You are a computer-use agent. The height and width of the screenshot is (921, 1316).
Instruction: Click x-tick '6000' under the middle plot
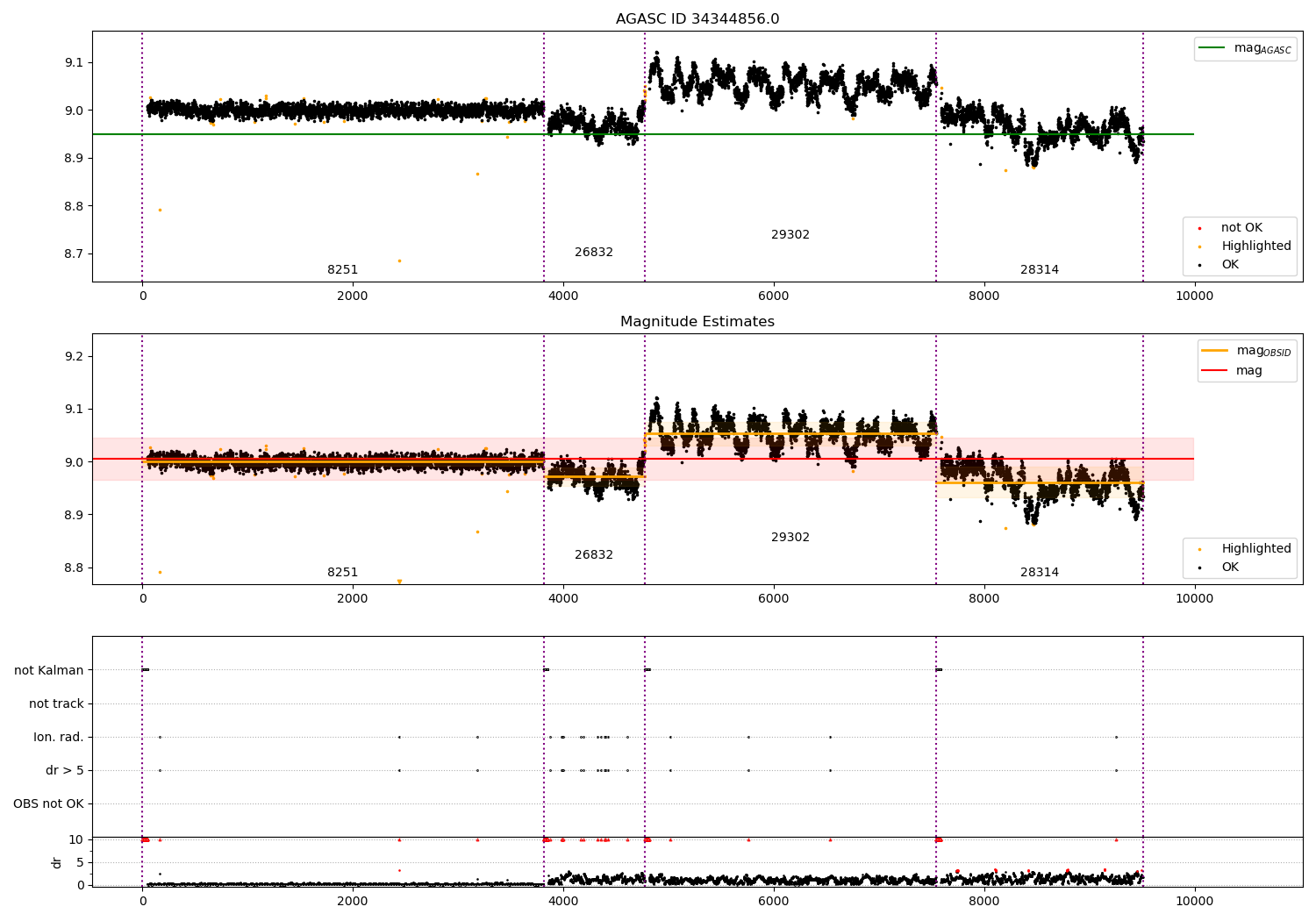774,598
